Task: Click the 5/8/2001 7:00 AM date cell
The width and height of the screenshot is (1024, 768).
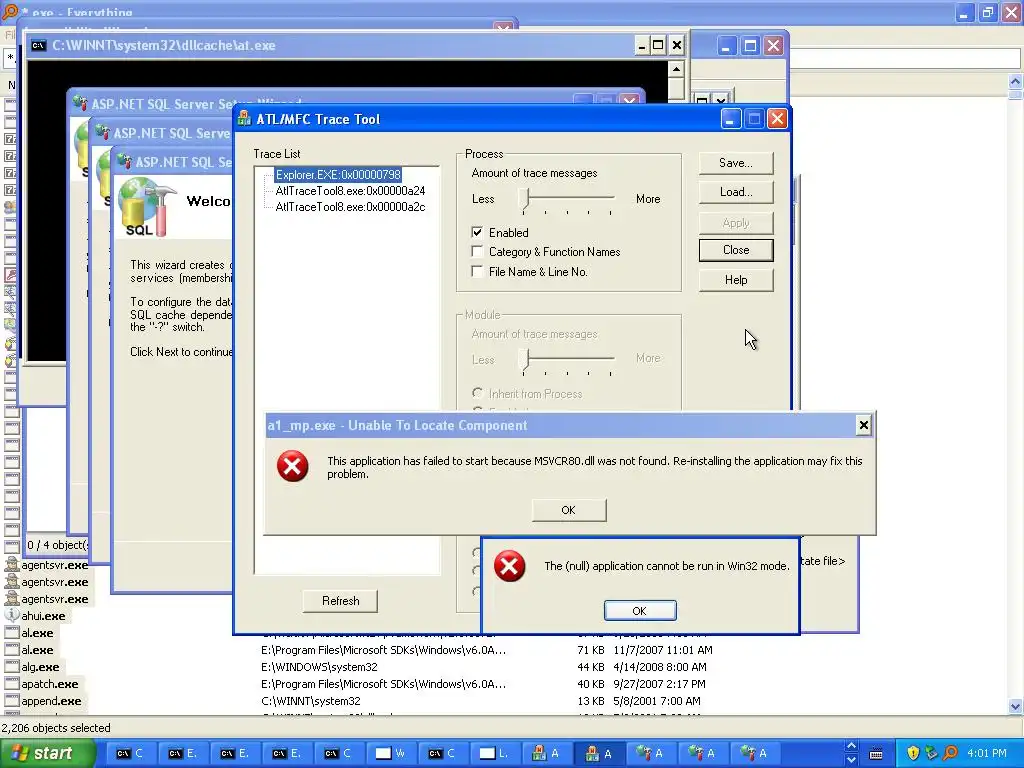Action: point(657,701)
